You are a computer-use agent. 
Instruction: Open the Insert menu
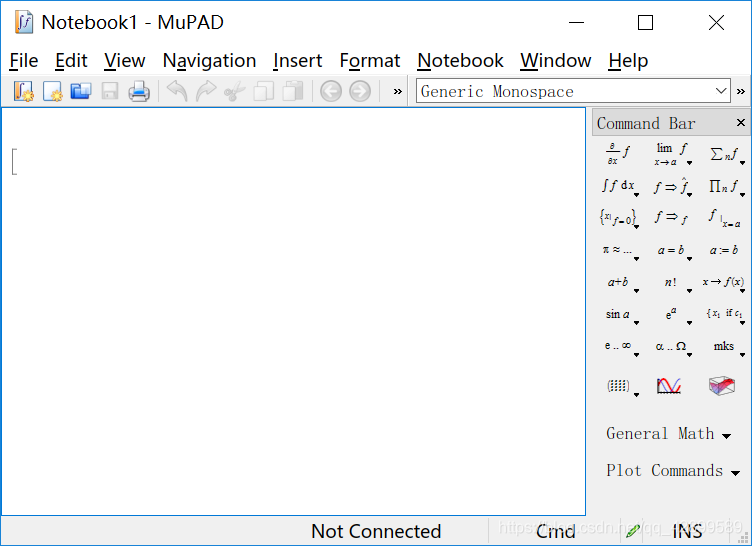297,60
